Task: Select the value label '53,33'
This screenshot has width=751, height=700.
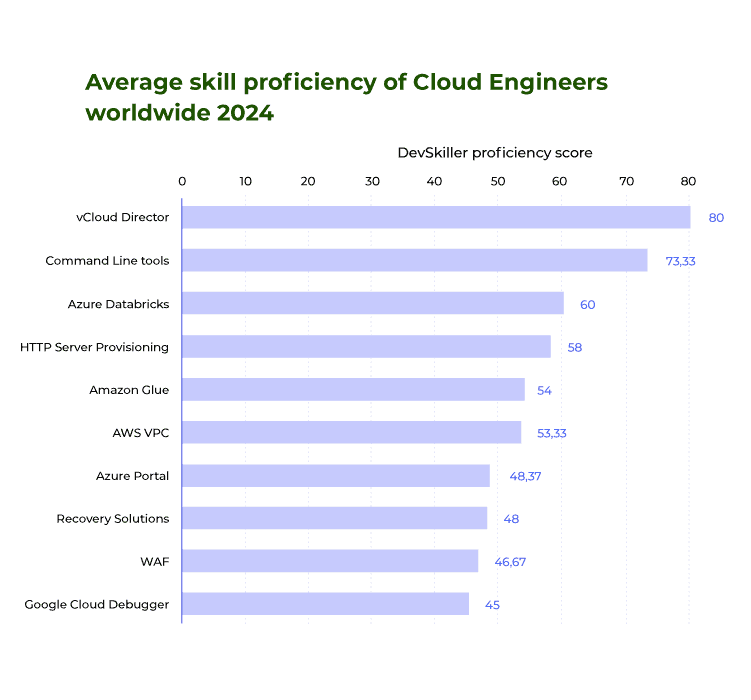Action: click(x=552, y=433)
